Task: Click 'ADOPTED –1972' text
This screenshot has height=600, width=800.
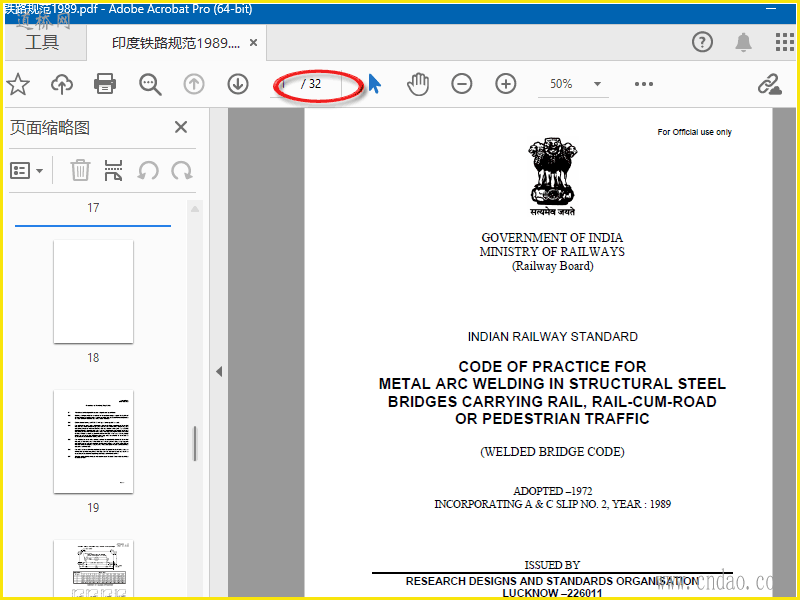Action: [x=553, y=491]
